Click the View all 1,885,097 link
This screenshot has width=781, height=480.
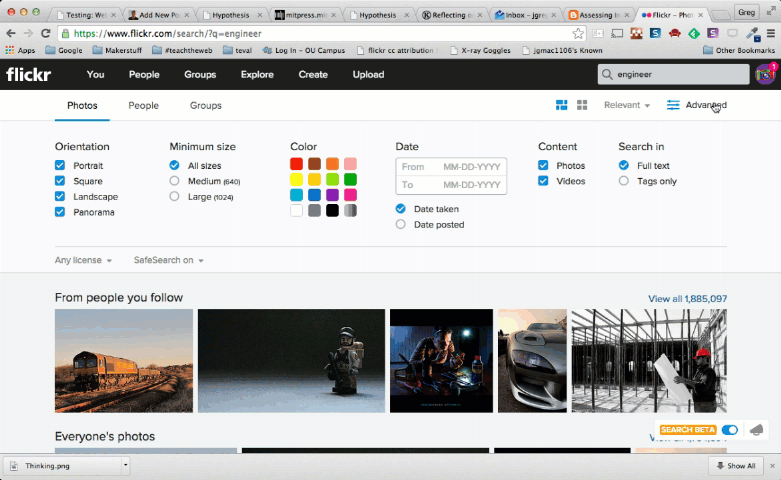tap(687, 299)
